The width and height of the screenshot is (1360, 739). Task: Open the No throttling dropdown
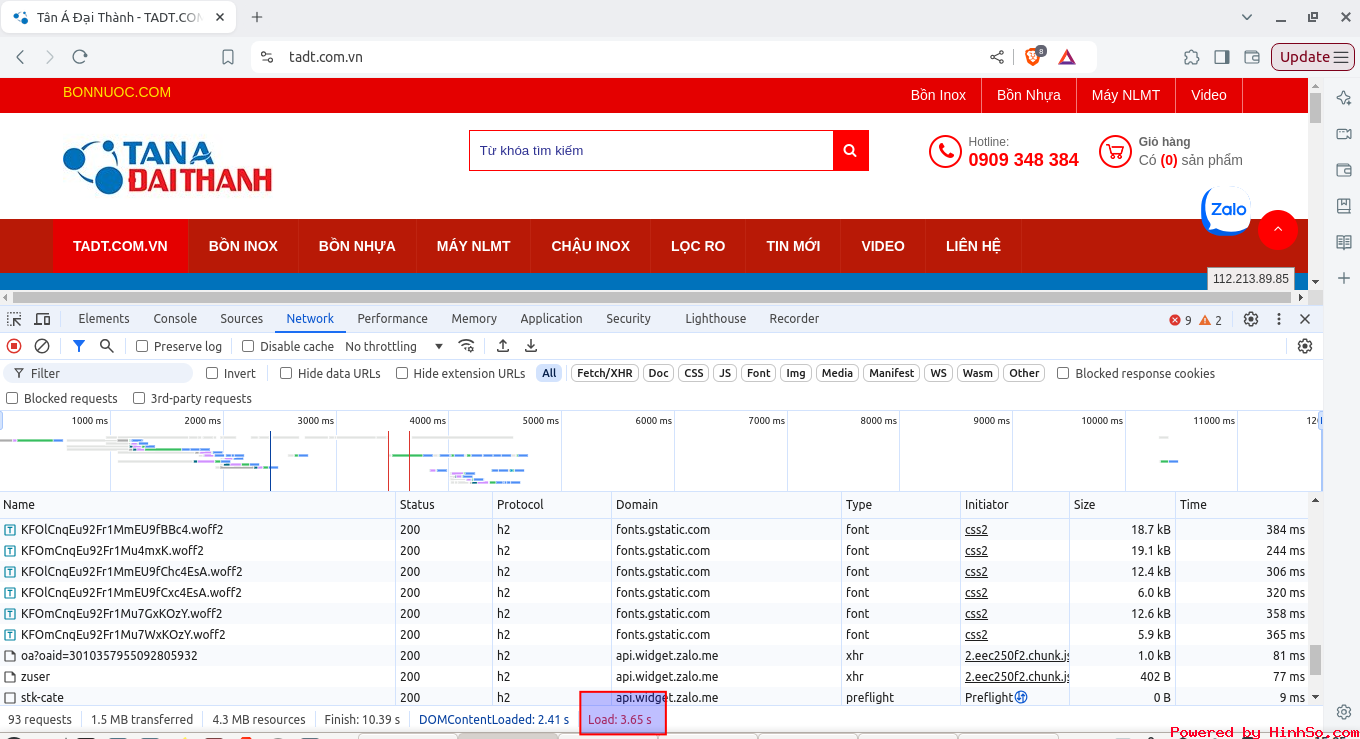coord(394,346)
